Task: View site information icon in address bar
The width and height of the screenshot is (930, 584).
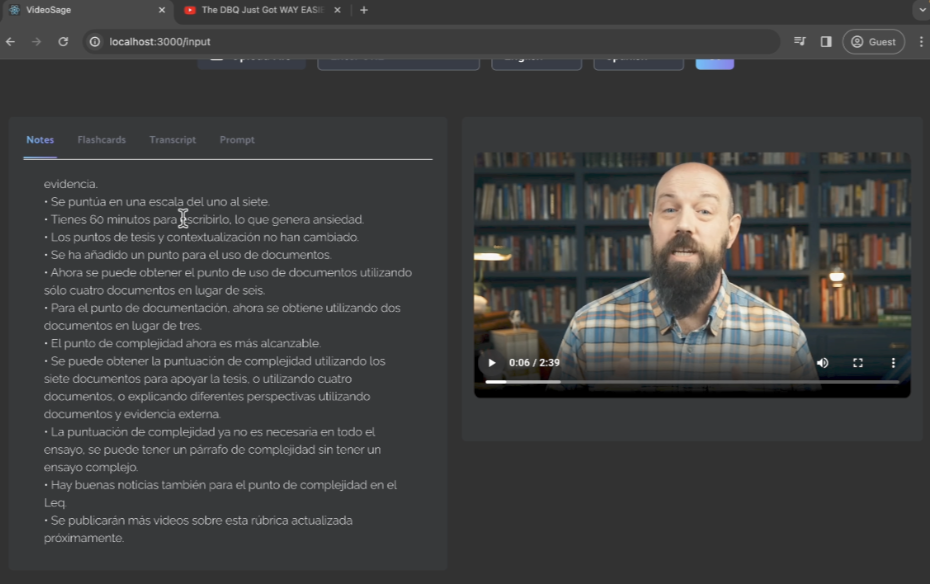Action: 95,42
